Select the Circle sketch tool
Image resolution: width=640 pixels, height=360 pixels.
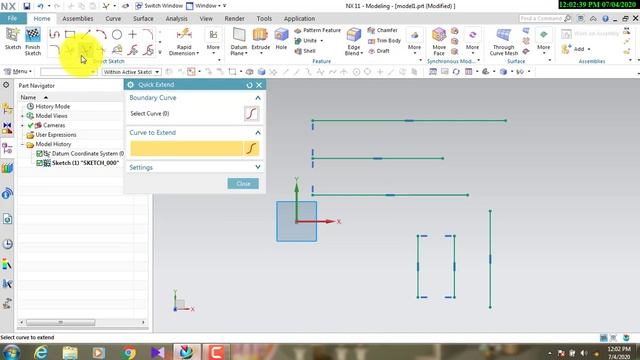point(117,34)
